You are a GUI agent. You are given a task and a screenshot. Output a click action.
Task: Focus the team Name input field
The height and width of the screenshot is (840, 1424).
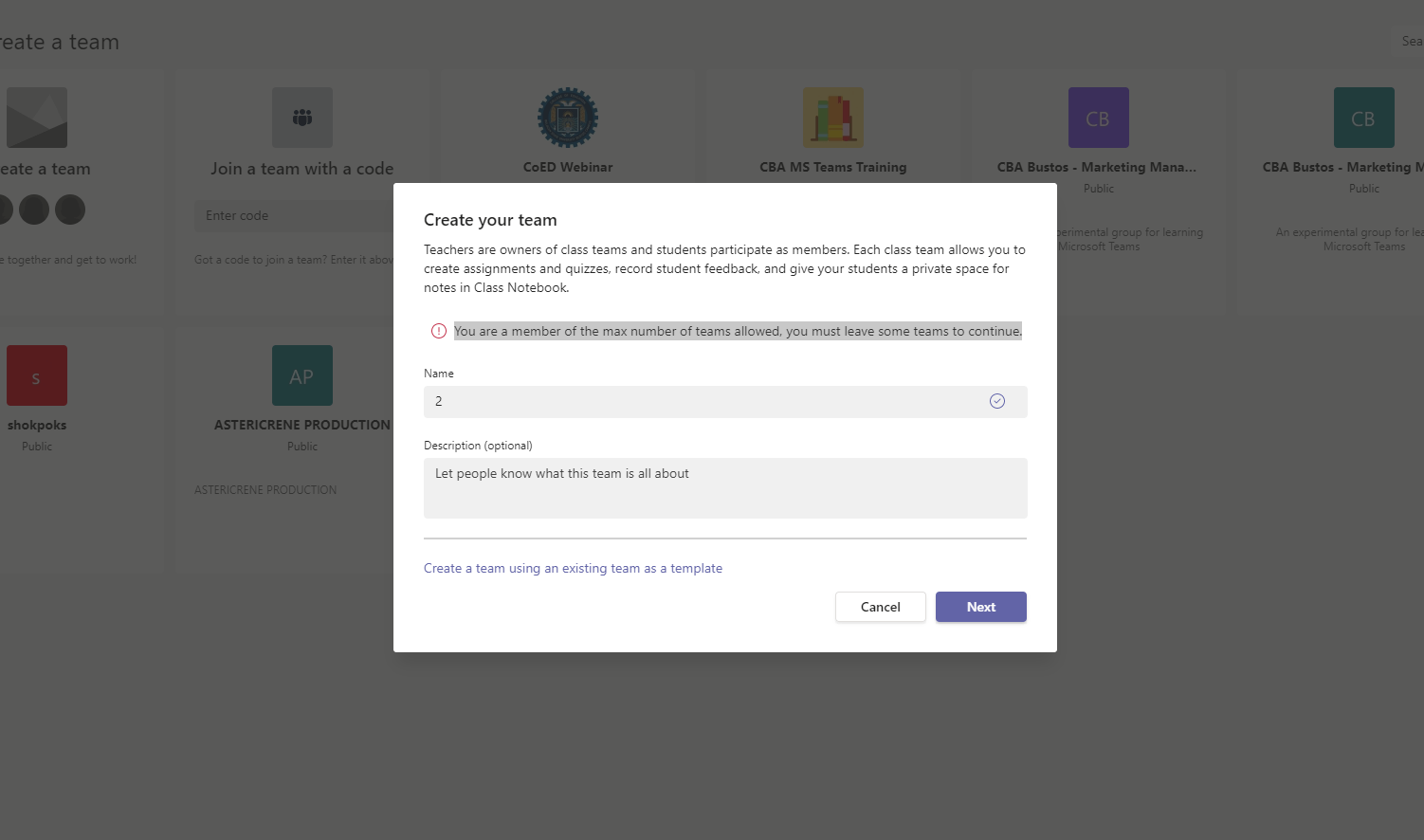click(725, 401)
